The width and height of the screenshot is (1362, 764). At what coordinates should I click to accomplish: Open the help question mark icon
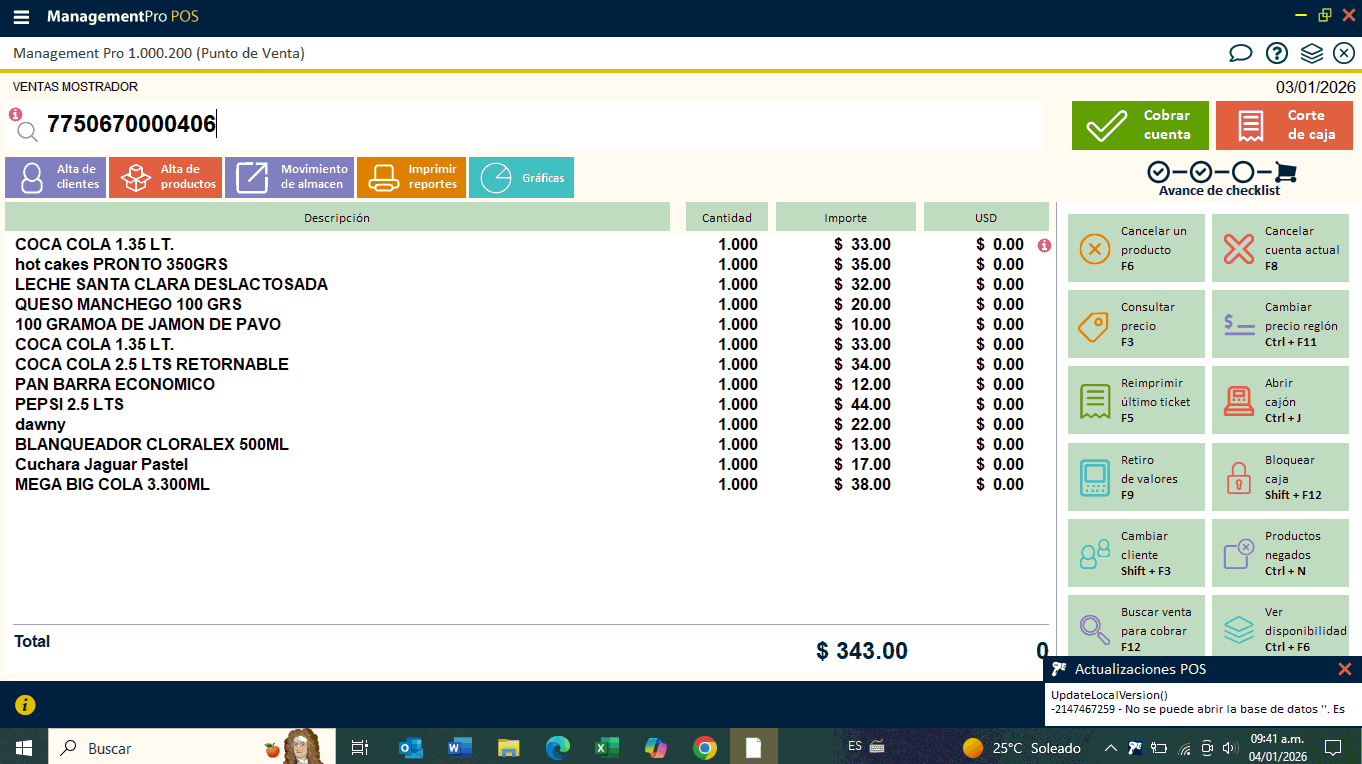[1276, 53]
